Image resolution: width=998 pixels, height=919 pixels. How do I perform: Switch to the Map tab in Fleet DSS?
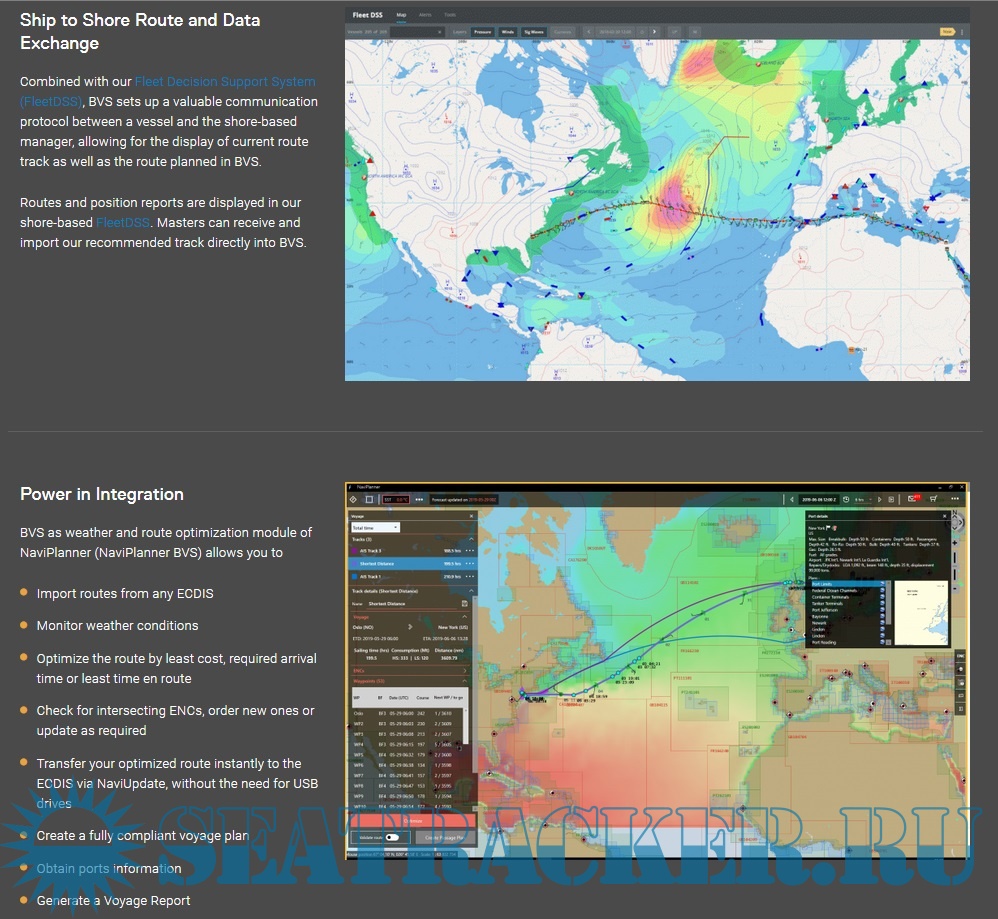pyautogui.click(x=401, y=16)
